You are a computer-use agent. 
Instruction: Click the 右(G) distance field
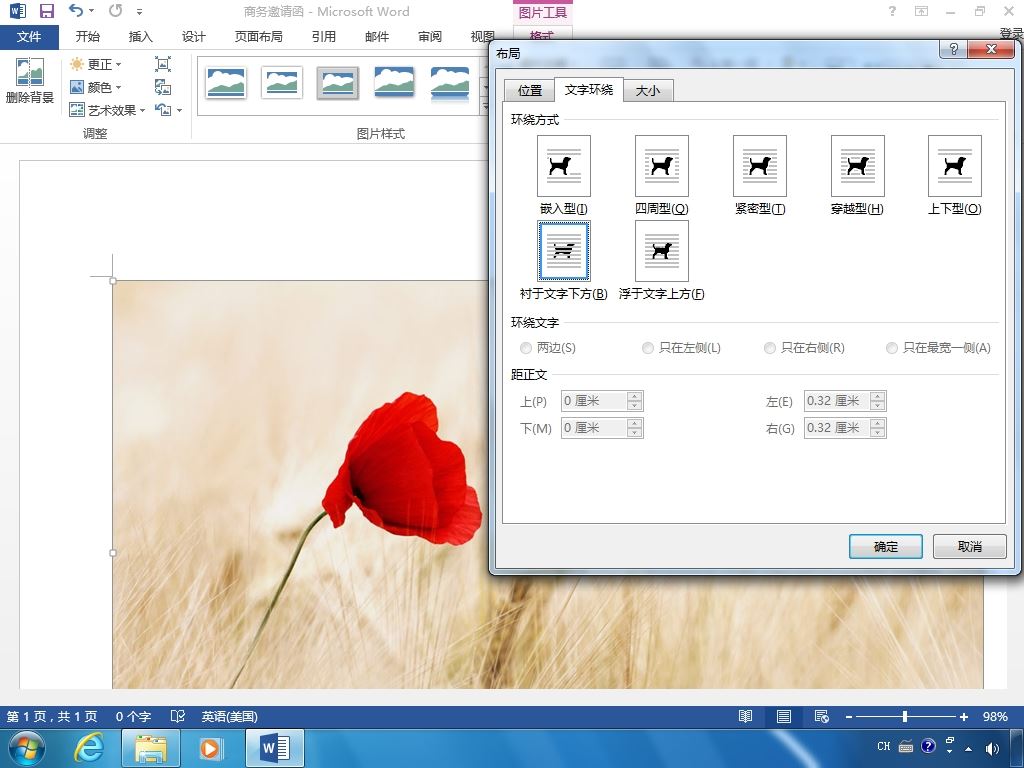point(838,428)
